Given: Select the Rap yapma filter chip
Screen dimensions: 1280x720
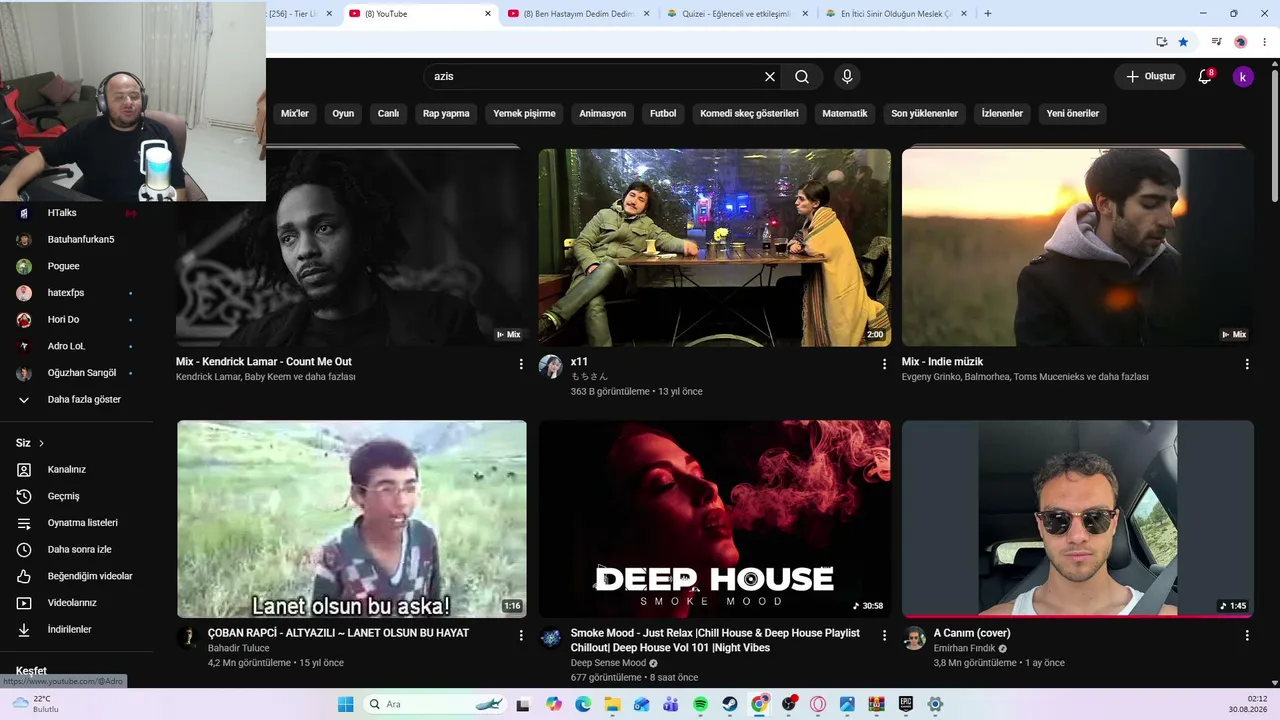Looking at the screenshot, I should tap(446, 114).
